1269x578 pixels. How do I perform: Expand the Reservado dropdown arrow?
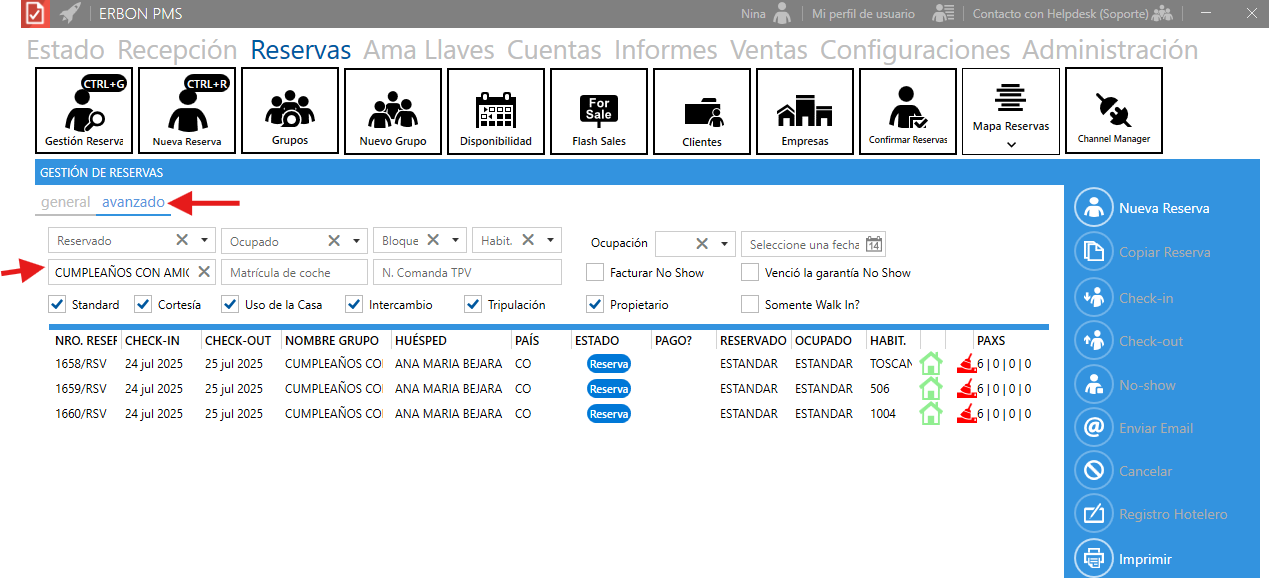click(205, 241)
